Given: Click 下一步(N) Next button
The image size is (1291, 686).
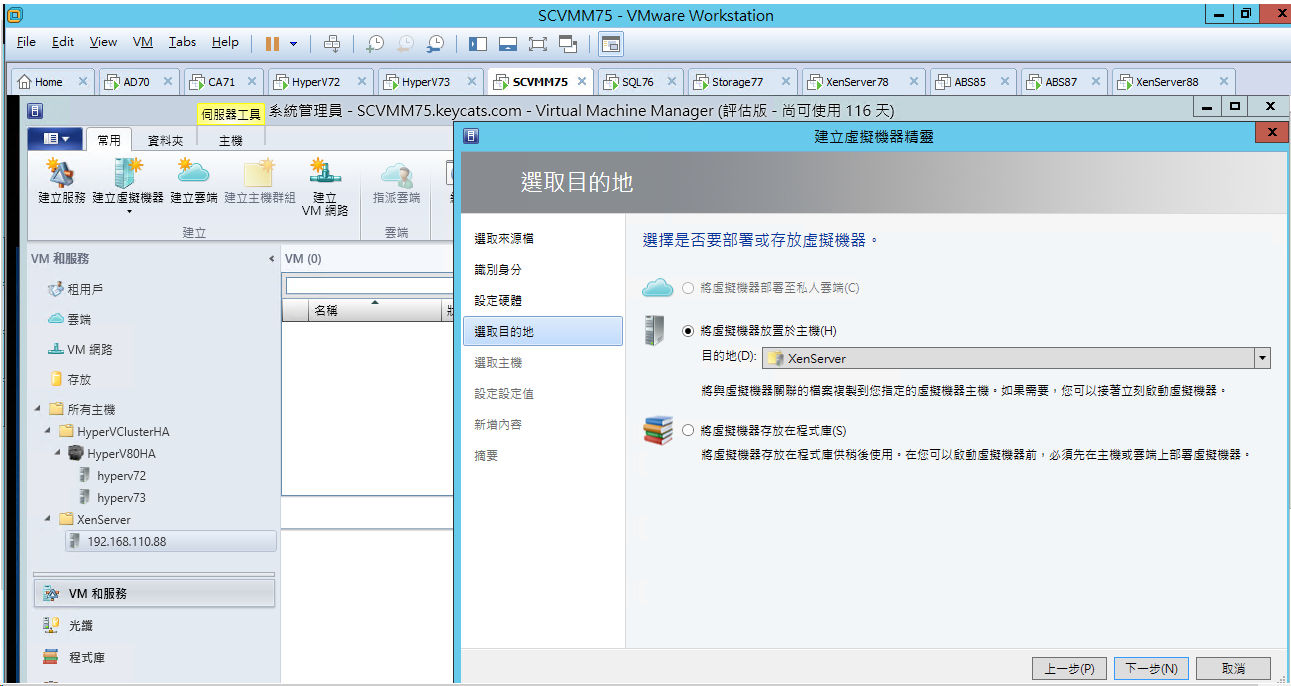Looking at the screenshot, I should coord(1151,668).
